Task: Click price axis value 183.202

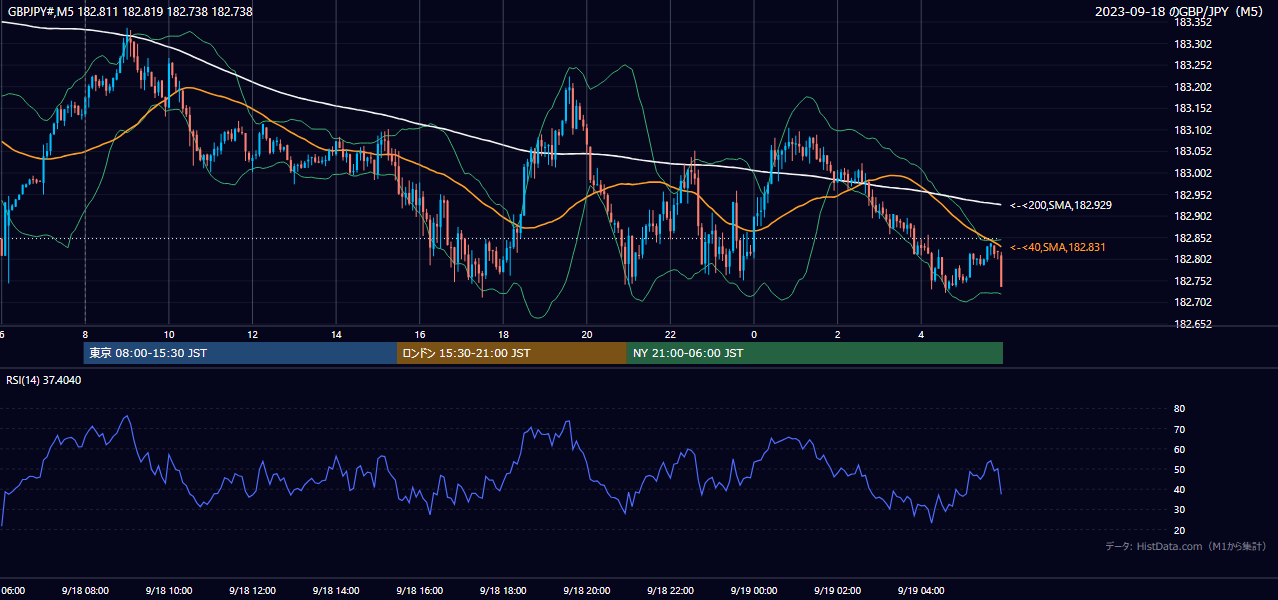Action: 1192,87
